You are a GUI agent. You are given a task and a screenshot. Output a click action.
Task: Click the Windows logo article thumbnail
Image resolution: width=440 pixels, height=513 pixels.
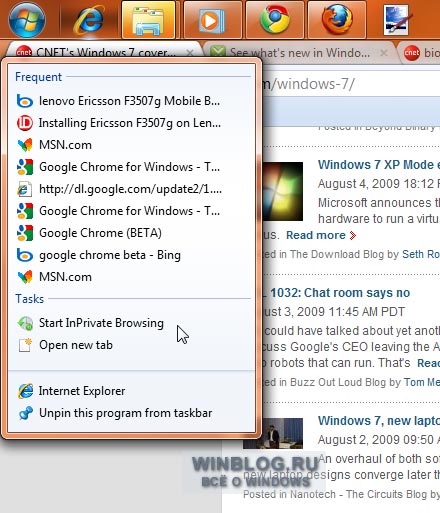[283, 191]
